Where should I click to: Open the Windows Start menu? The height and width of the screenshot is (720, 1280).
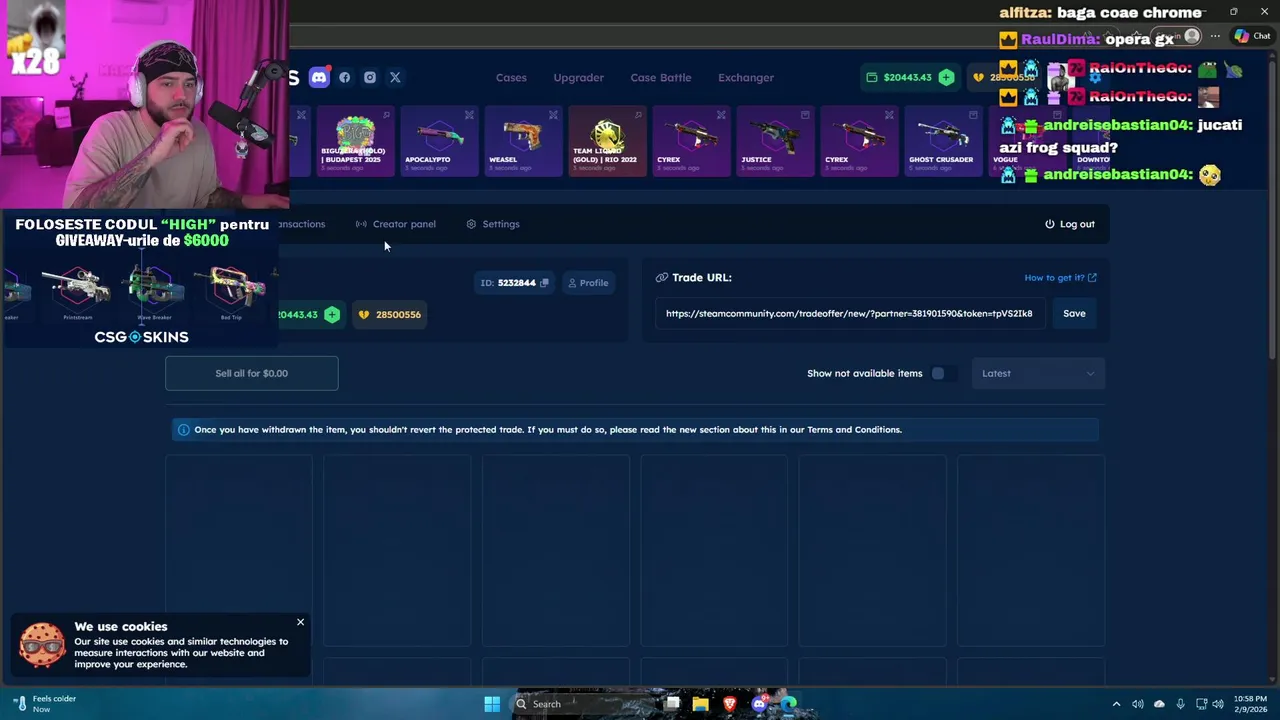[492, 704]
